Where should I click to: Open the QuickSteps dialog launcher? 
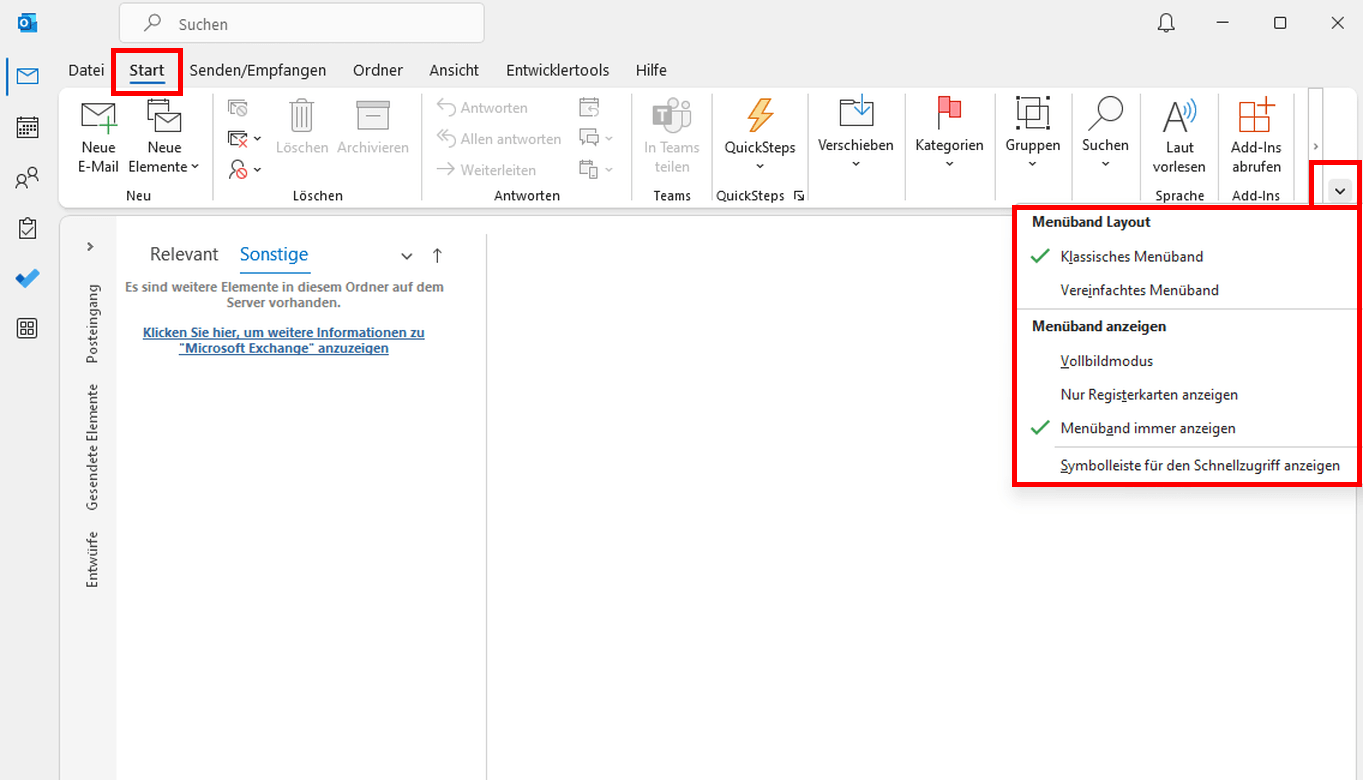pyautogui.click(x=799, y=196)
